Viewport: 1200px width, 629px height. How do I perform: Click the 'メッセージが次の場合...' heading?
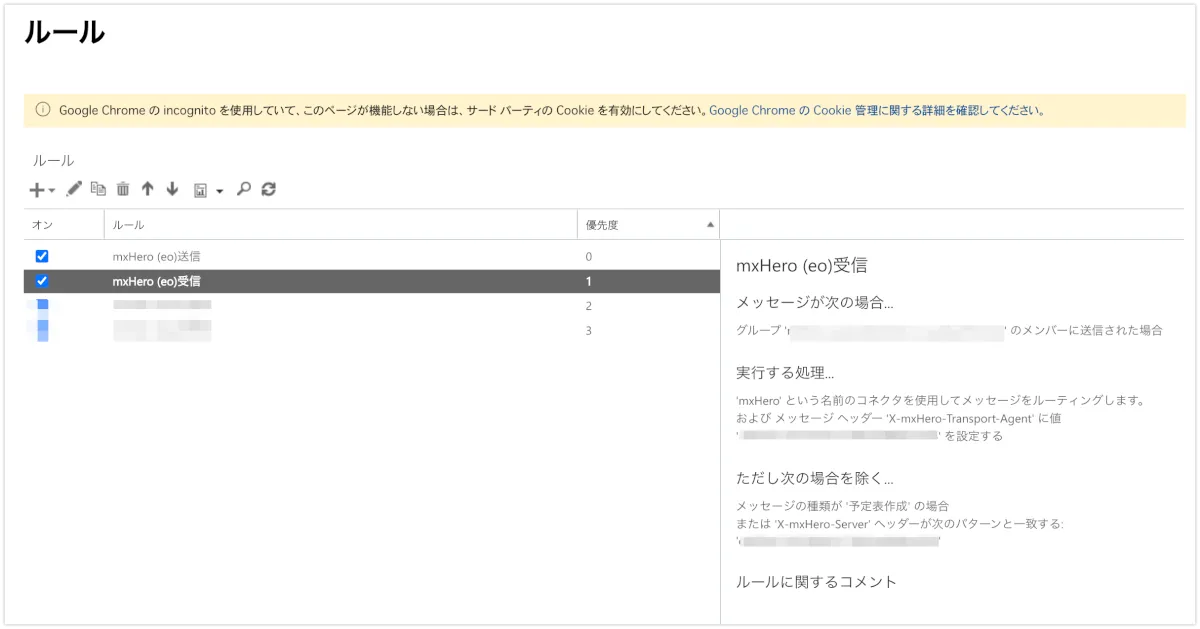[814, 302]
